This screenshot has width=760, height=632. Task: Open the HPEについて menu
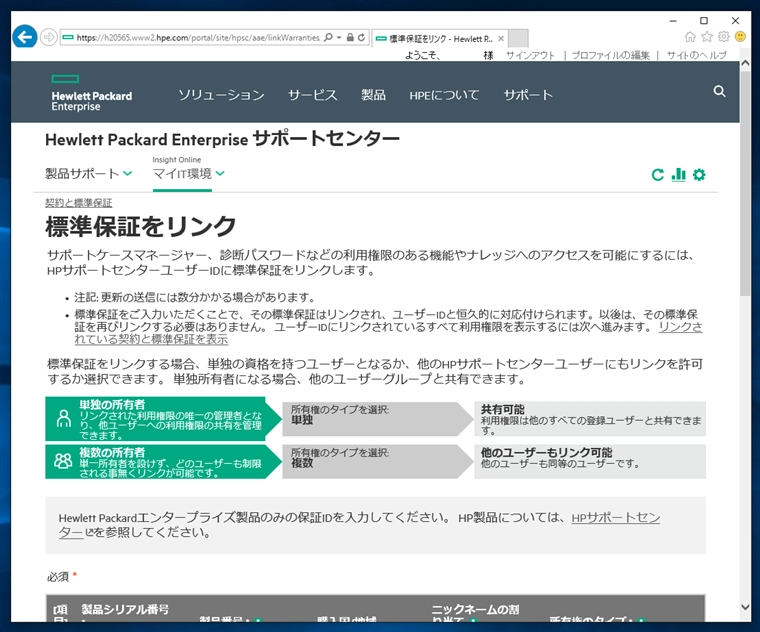(x=444, y=95)
